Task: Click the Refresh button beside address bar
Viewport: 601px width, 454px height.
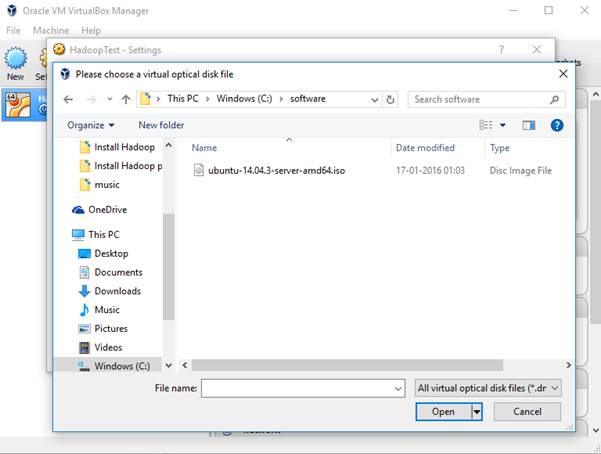Action: (x=390, y=100)
